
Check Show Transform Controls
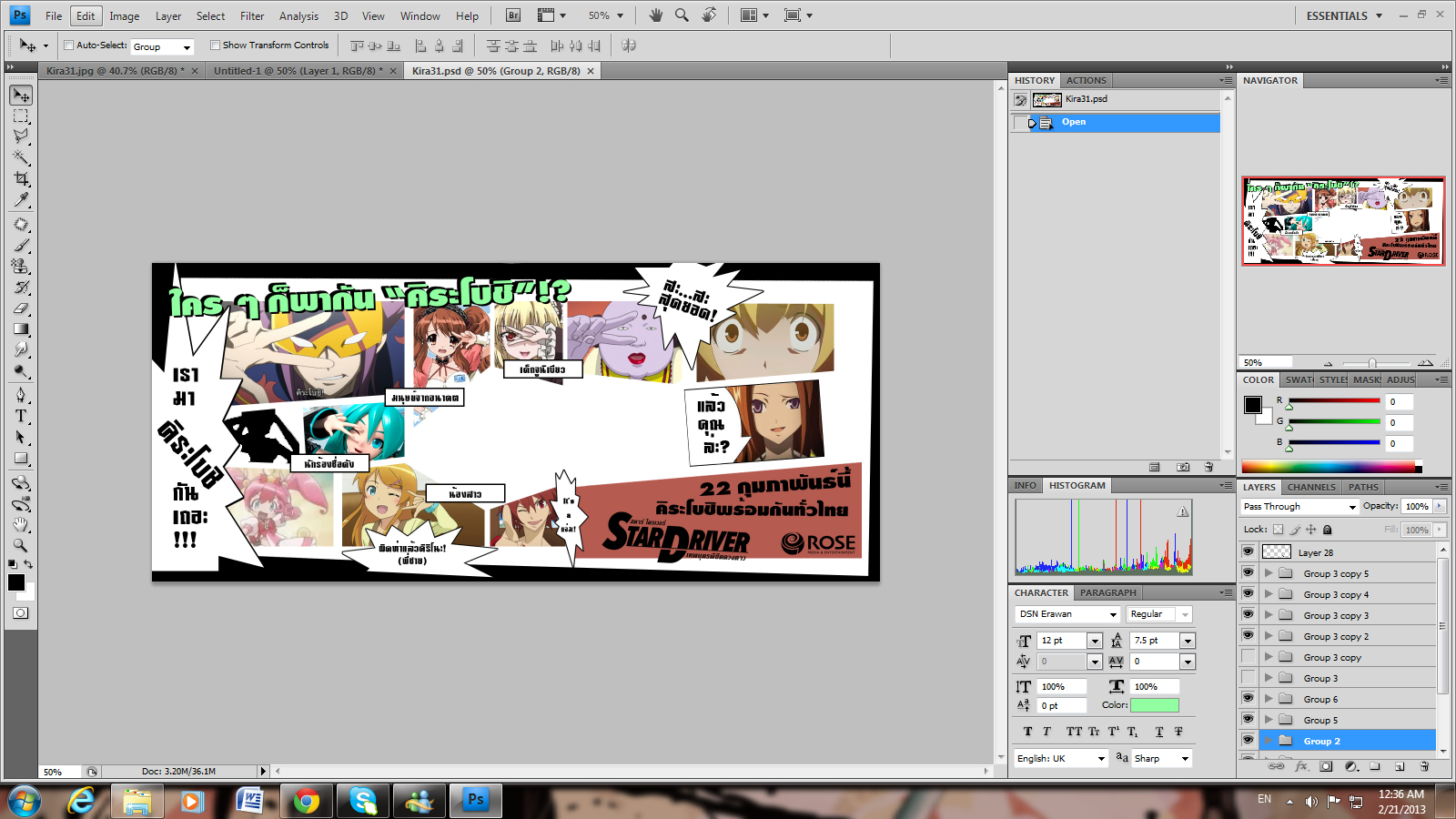(216, 45)
